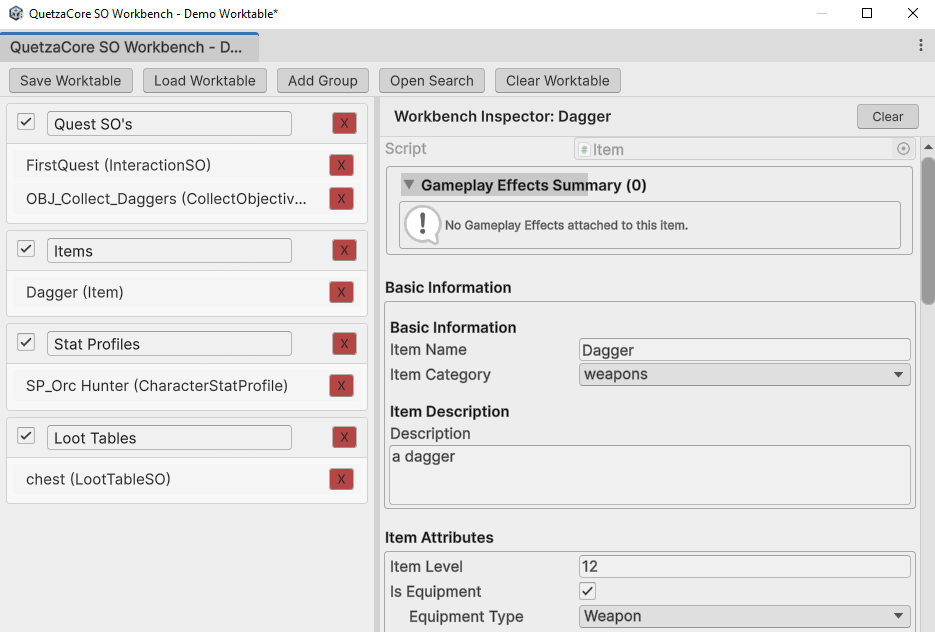Disable the Is Equipment checkbox
This screenshot has height=632, width=935.
588,591
